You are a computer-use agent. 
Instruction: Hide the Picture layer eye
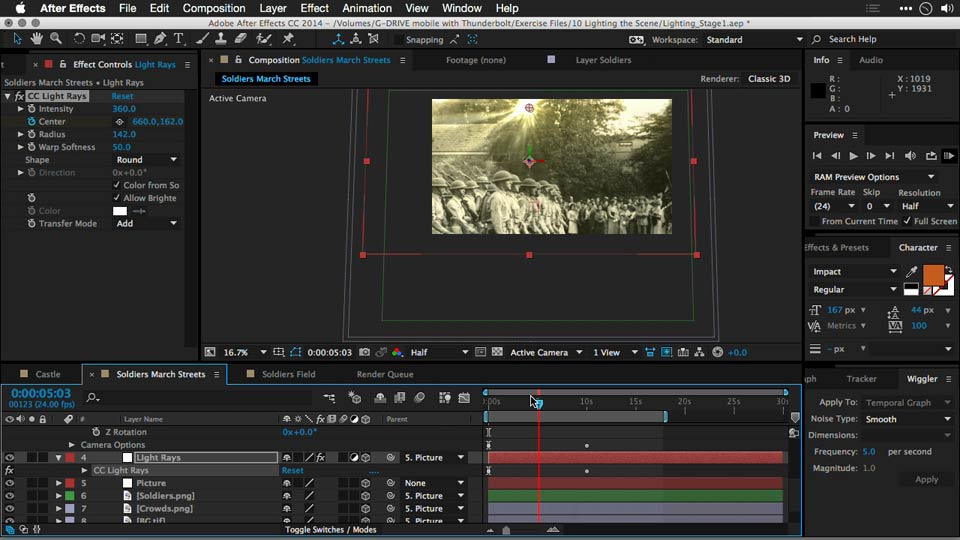9,483
